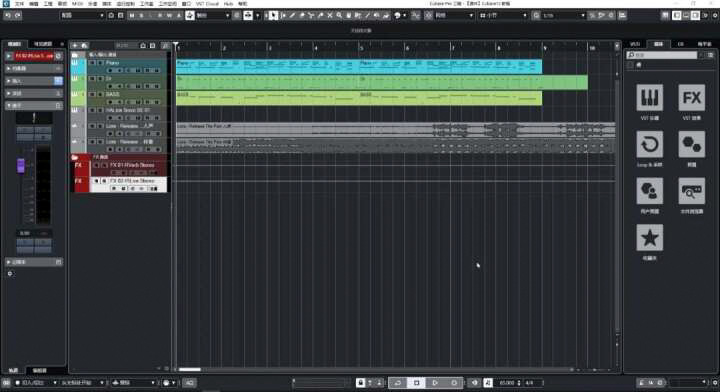Switch to the 电平表 (Meter) tab
This screenshot has width=720, height=392.
pyautogui.click(x=704, y=44)
